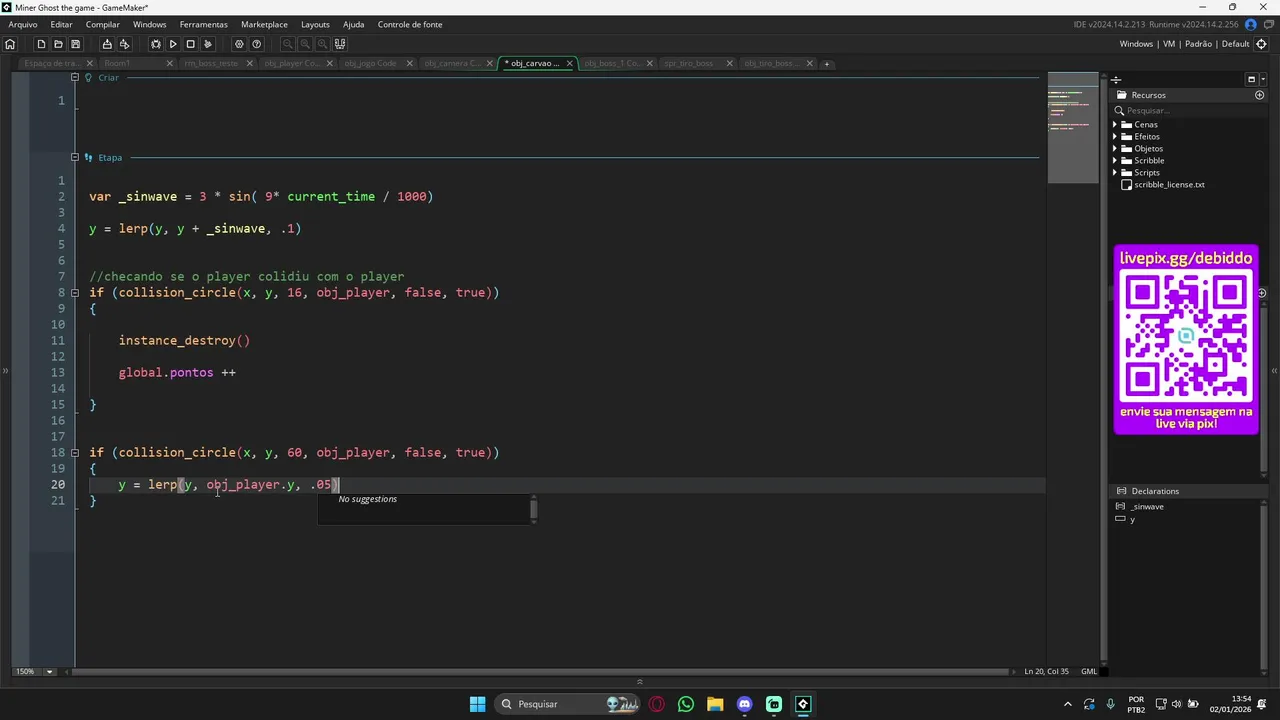Image resolution: width=1280 pixels, height=720 pixels.
Task: Open the Arquivo menu
Action: coord(23,24)
